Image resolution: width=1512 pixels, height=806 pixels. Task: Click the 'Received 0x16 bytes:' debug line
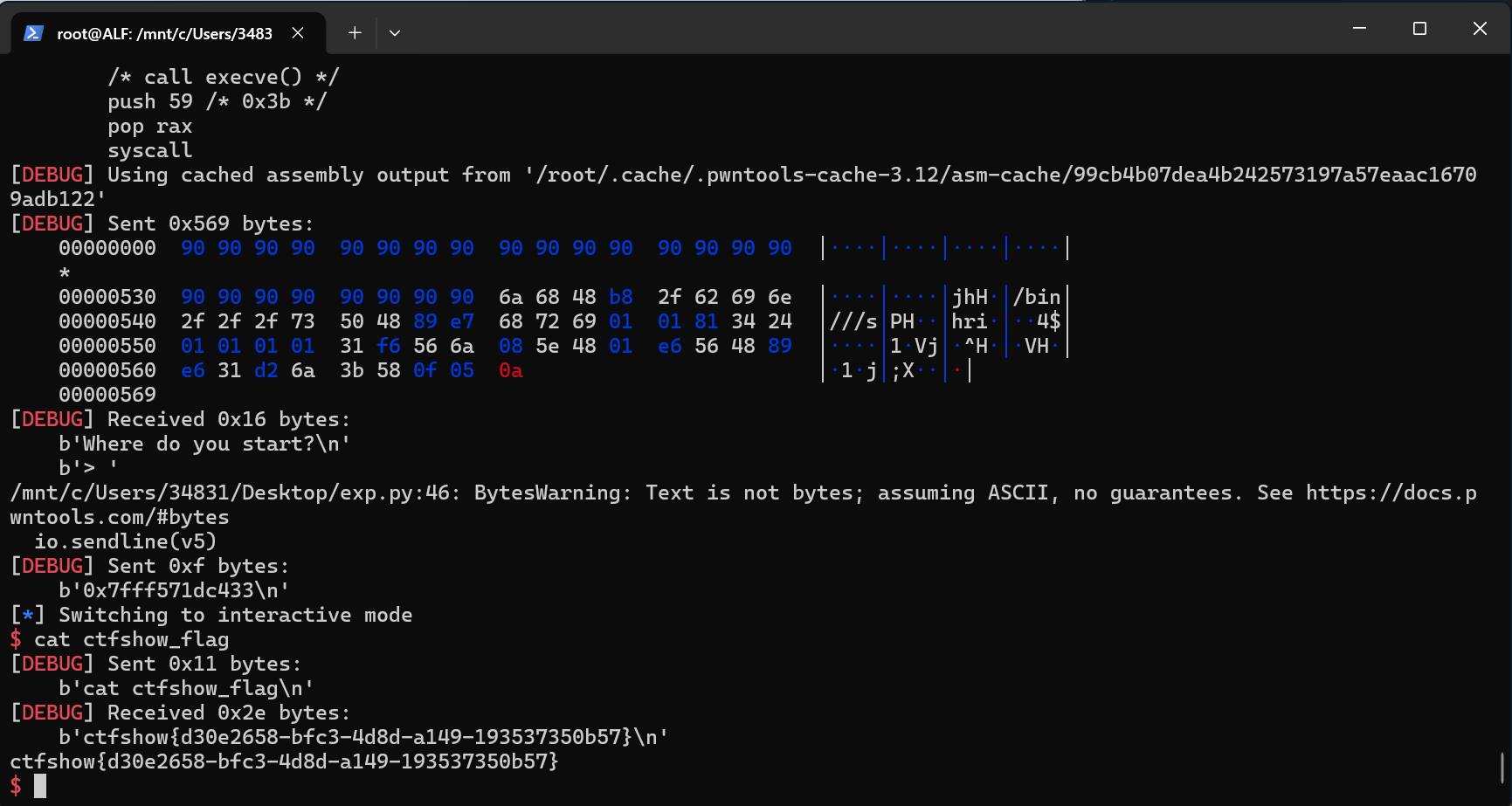180,419
